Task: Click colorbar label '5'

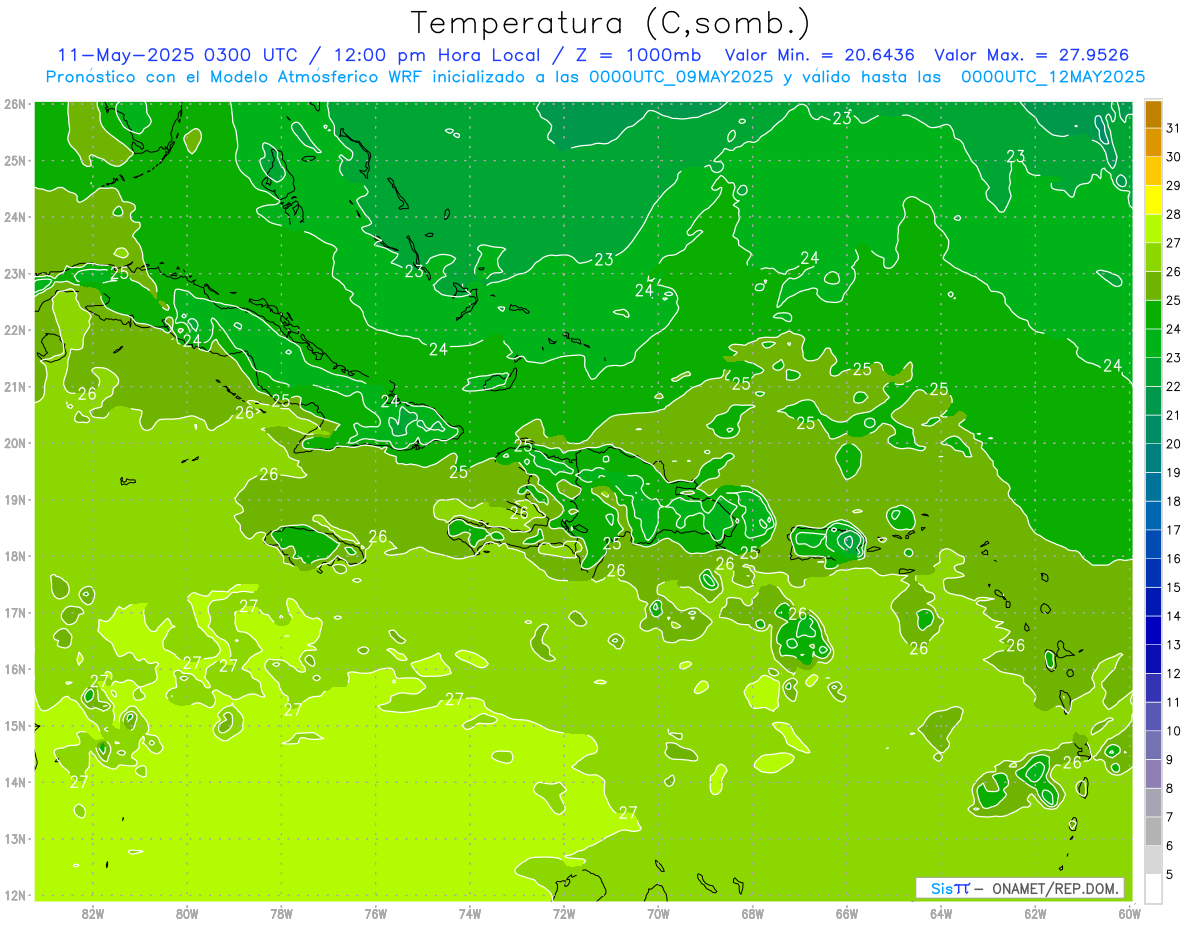Action: (1171, 874)
